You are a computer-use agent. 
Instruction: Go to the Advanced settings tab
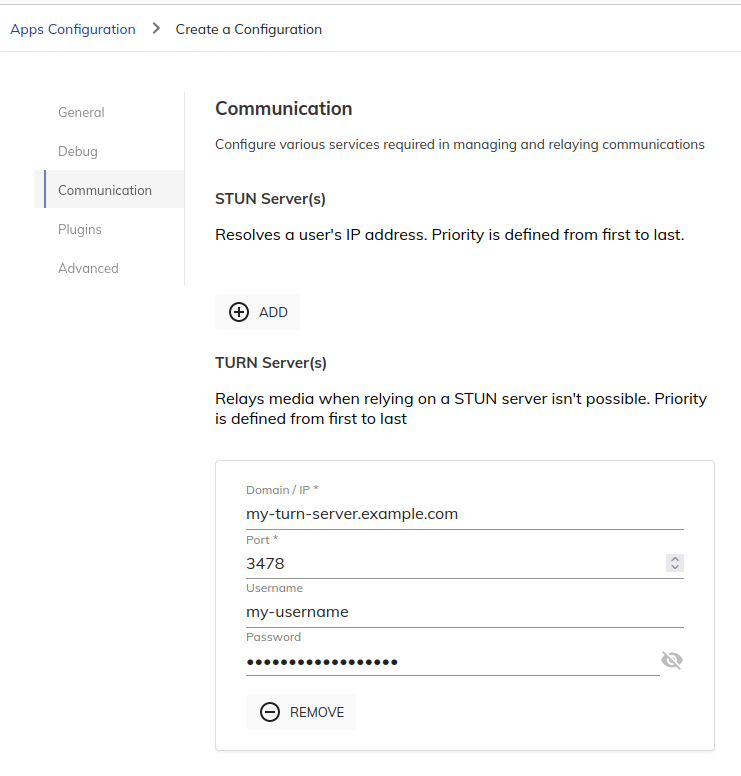coord(88,268)
